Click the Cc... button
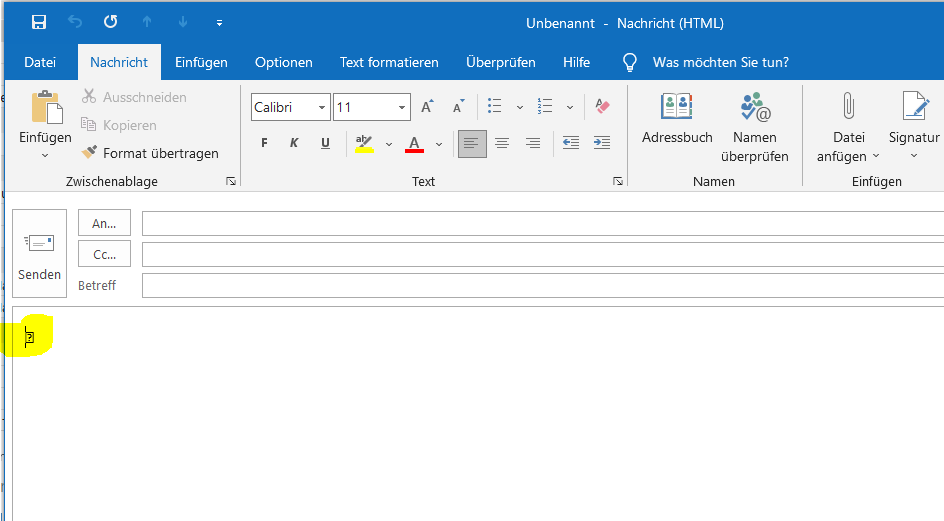Screen dimensions: 944x521 (x=104, y=254)
